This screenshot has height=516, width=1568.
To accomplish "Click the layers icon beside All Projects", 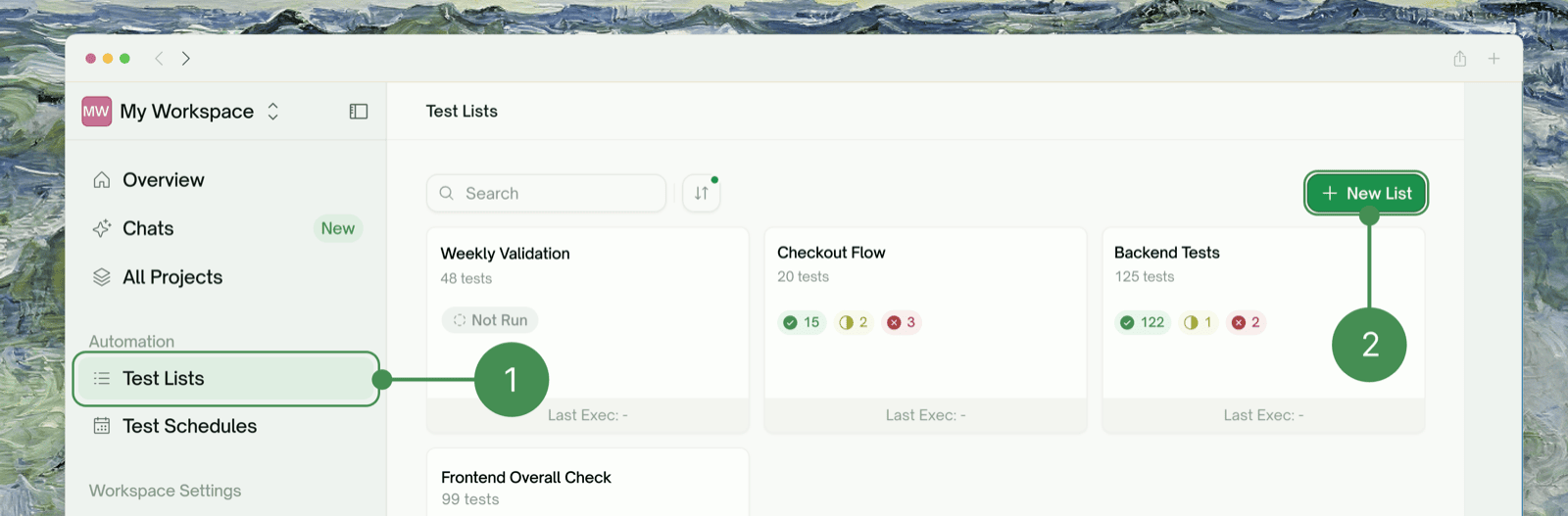I will click(101, 277).
